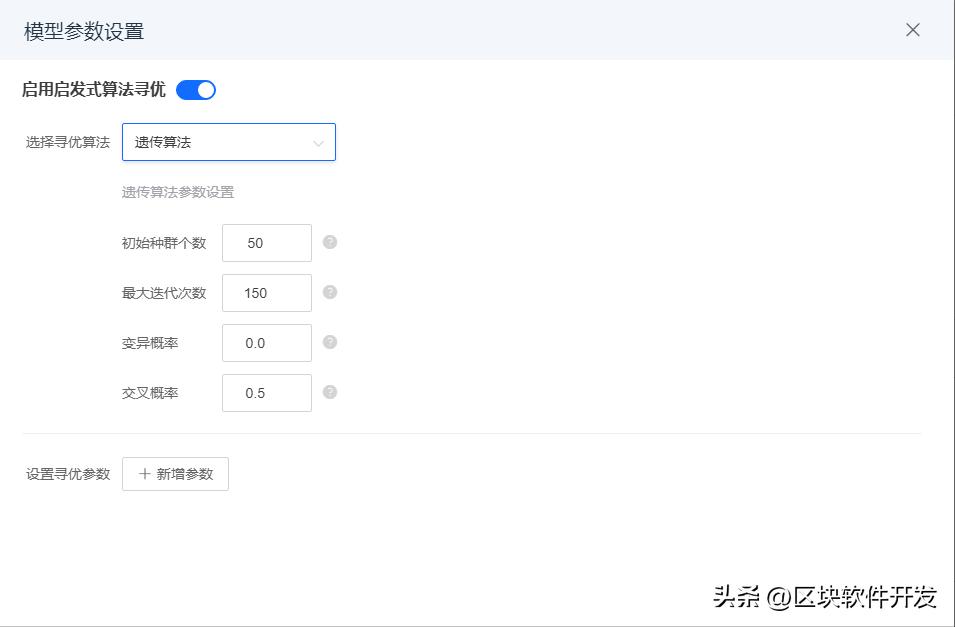Click the grey help icon after the 50 field
The image size is (955, 627).
coord(330,242)
